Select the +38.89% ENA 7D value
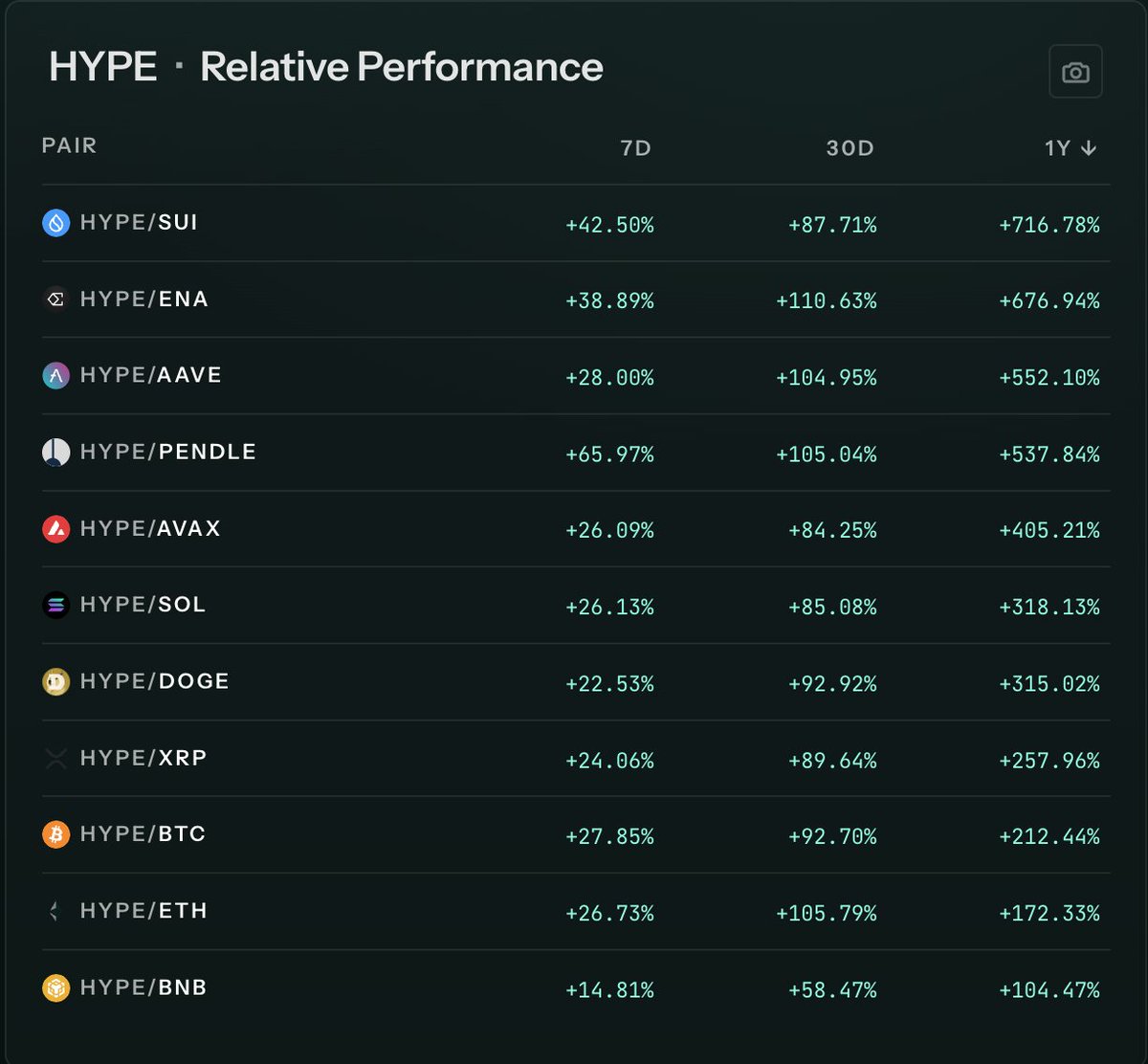The width and height of the screenshot is (1148, 1064). click(x=609, y=301)
